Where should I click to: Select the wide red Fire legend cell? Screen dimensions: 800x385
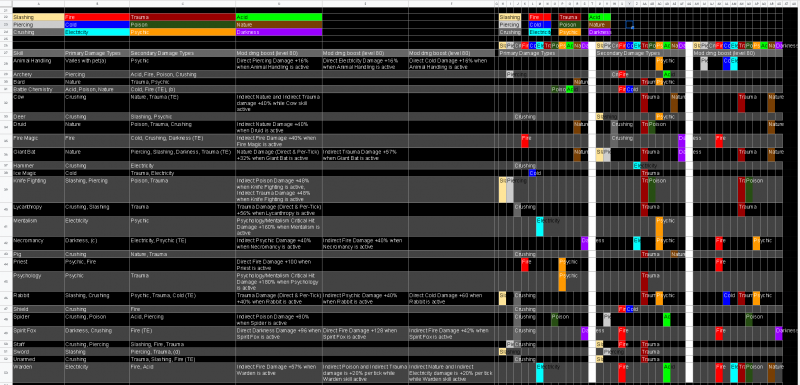tap(97, 17)
